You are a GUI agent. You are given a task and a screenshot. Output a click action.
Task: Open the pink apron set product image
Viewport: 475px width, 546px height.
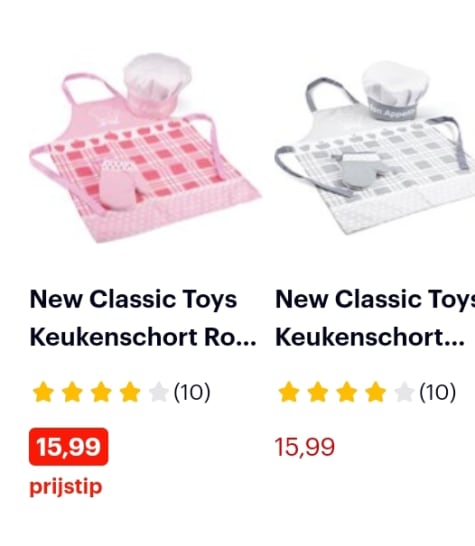pyautogui.click(x=145, y=148)
